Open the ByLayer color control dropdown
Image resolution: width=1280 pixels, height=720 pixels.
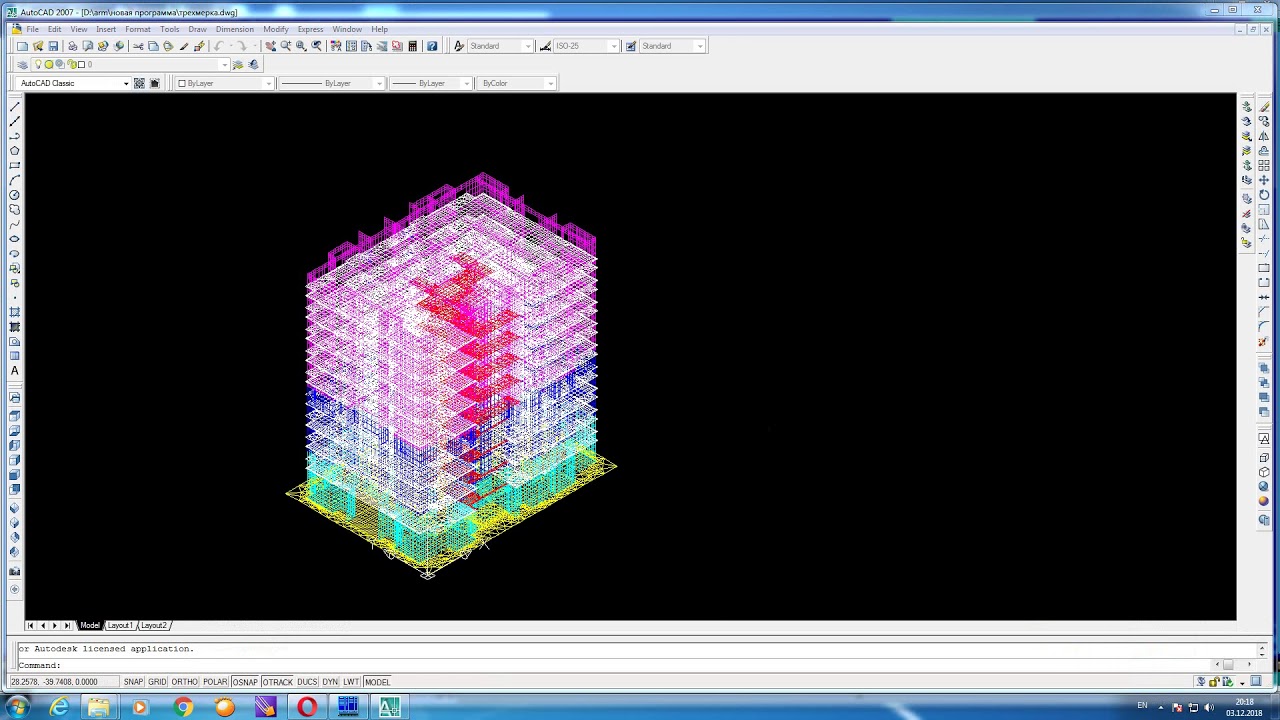(x=224, y=83)
